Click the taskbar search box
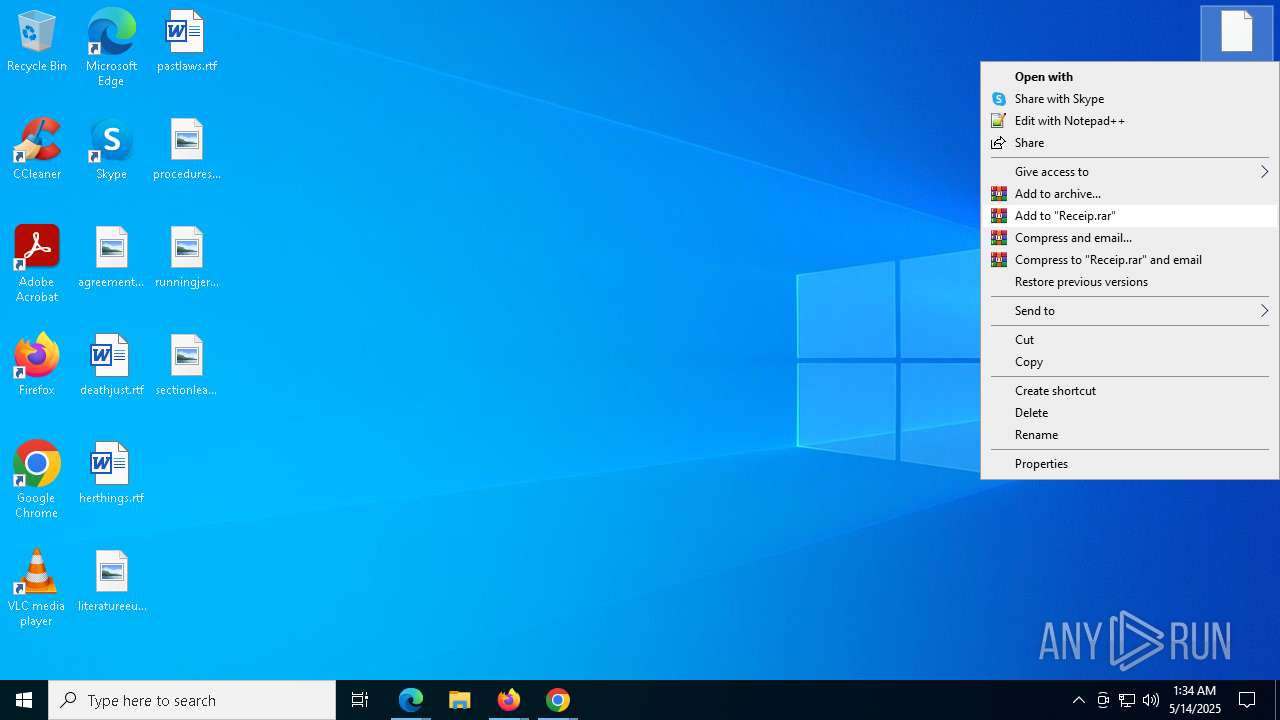This screenshot has height=720, width=1280. tap(192, 700)
